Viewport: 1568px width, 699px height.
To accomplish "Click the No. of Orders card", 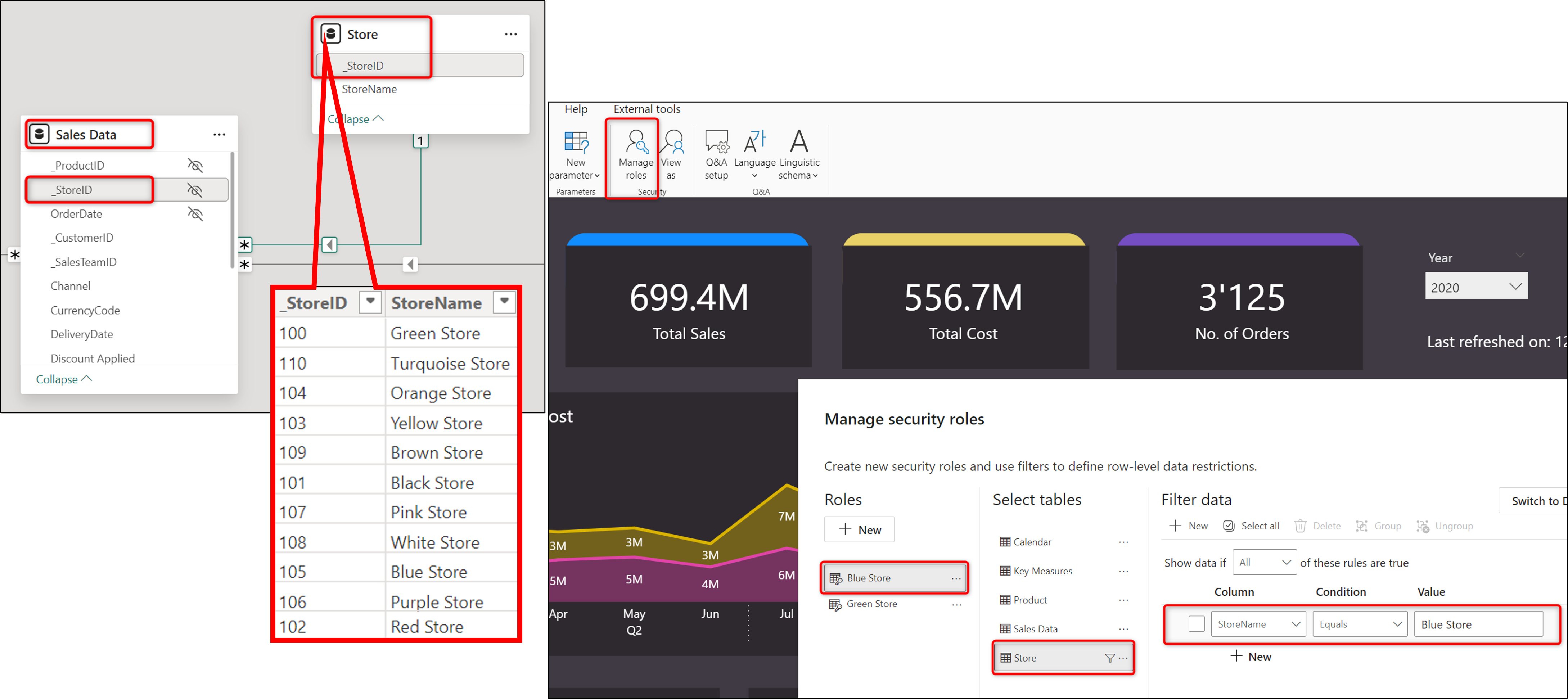I will click(1240, 301).
